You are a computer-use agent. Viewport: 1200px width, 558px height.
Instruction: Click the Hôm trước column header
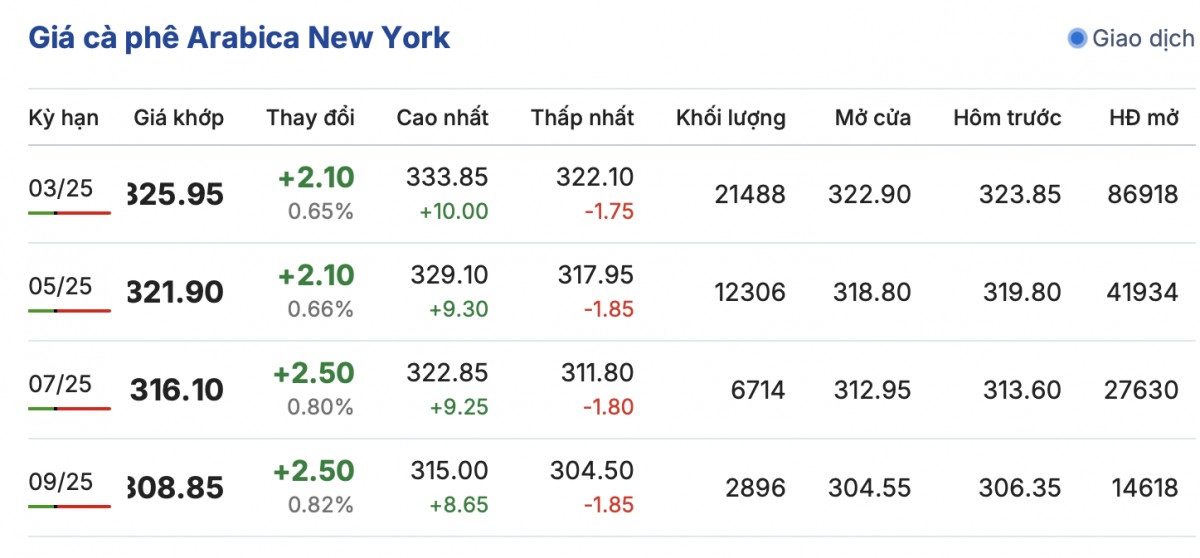tap(1007, 118)
